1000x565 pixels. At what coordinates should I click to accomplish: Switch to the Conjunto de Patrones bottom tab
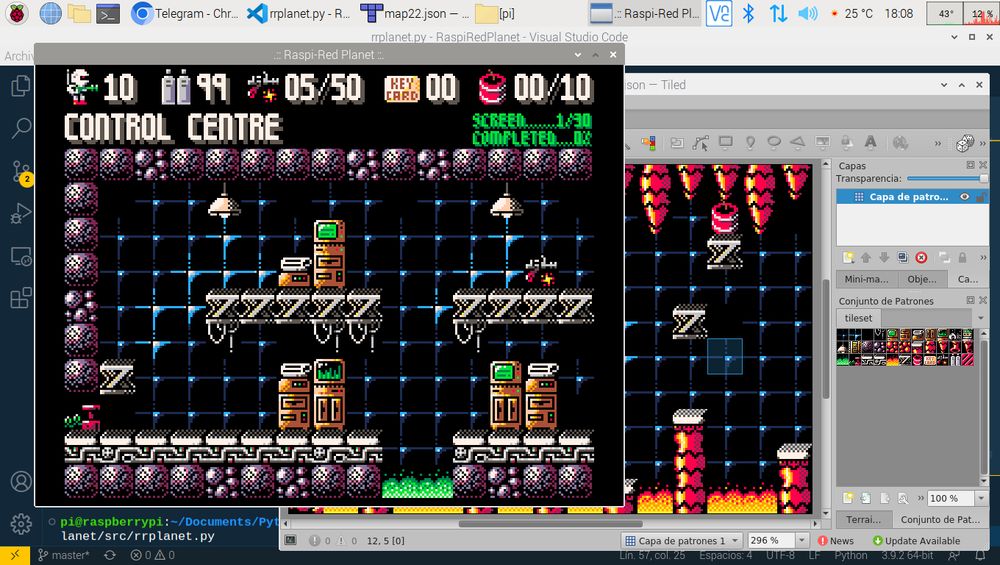(941, 520)
